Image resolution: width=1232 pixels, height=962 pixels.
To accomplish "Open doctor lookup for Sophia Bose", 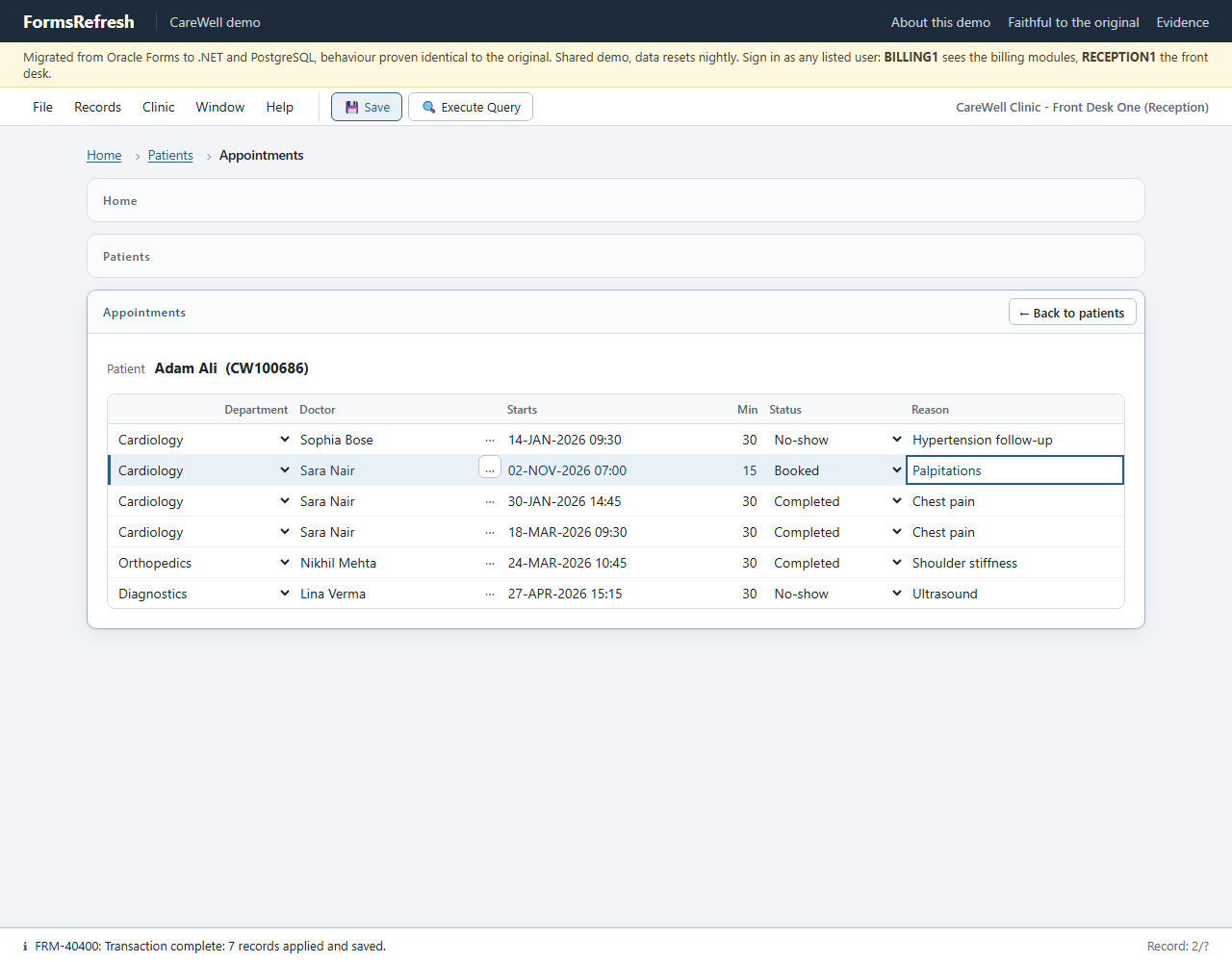I will coord(490,440).
